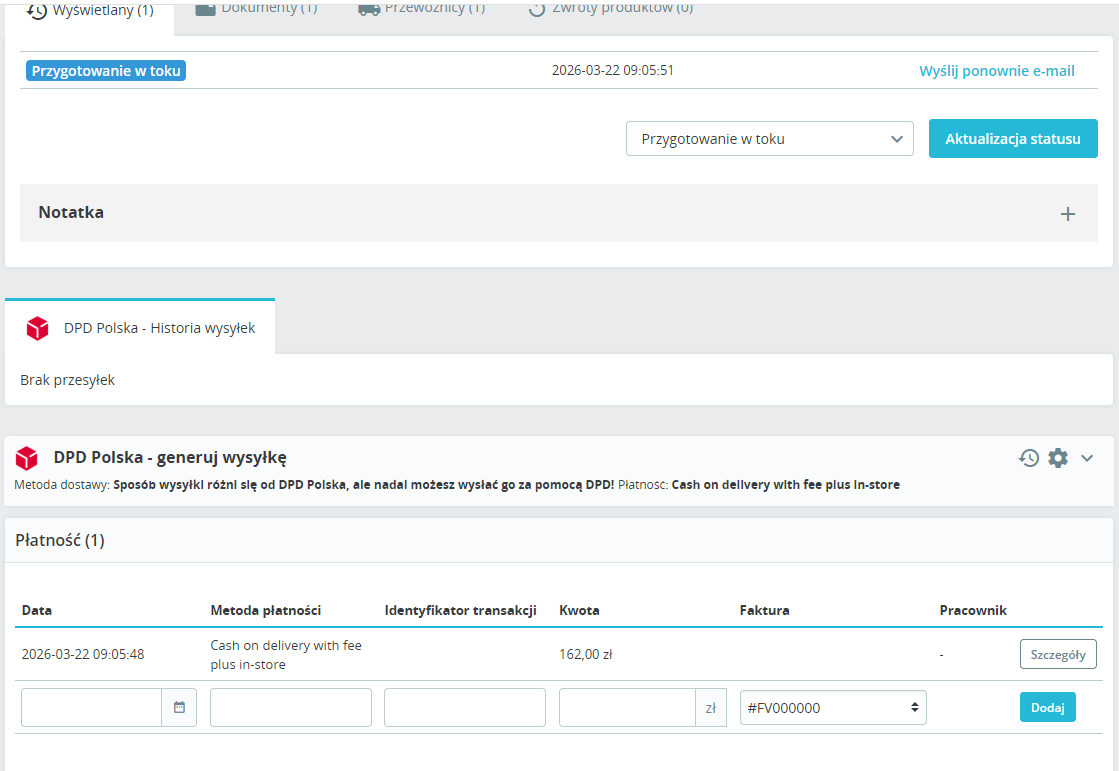Click the plus icon in the Notatka section
The height and width of the screenshot is (771, 1119).
(1067, 213)
